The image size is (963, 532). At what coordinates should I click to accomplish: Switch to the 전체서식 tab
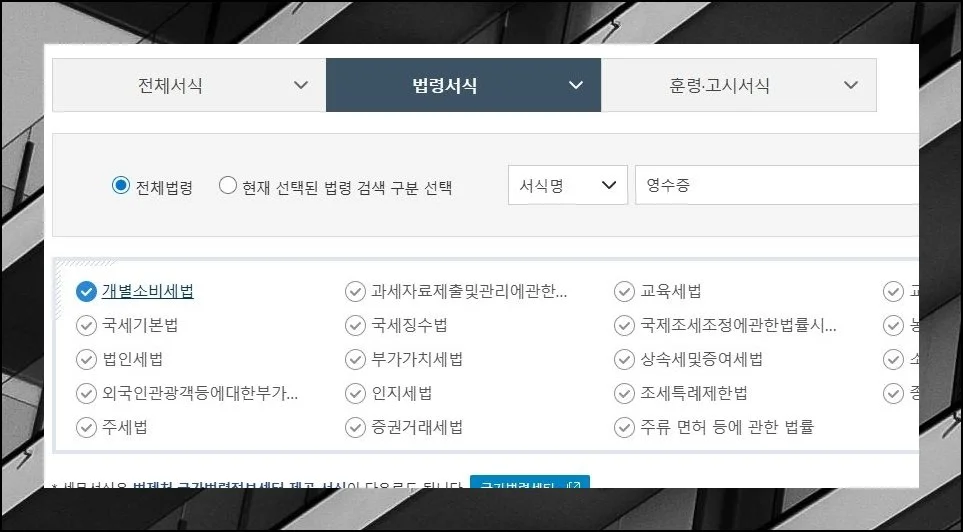click(189, 85)
